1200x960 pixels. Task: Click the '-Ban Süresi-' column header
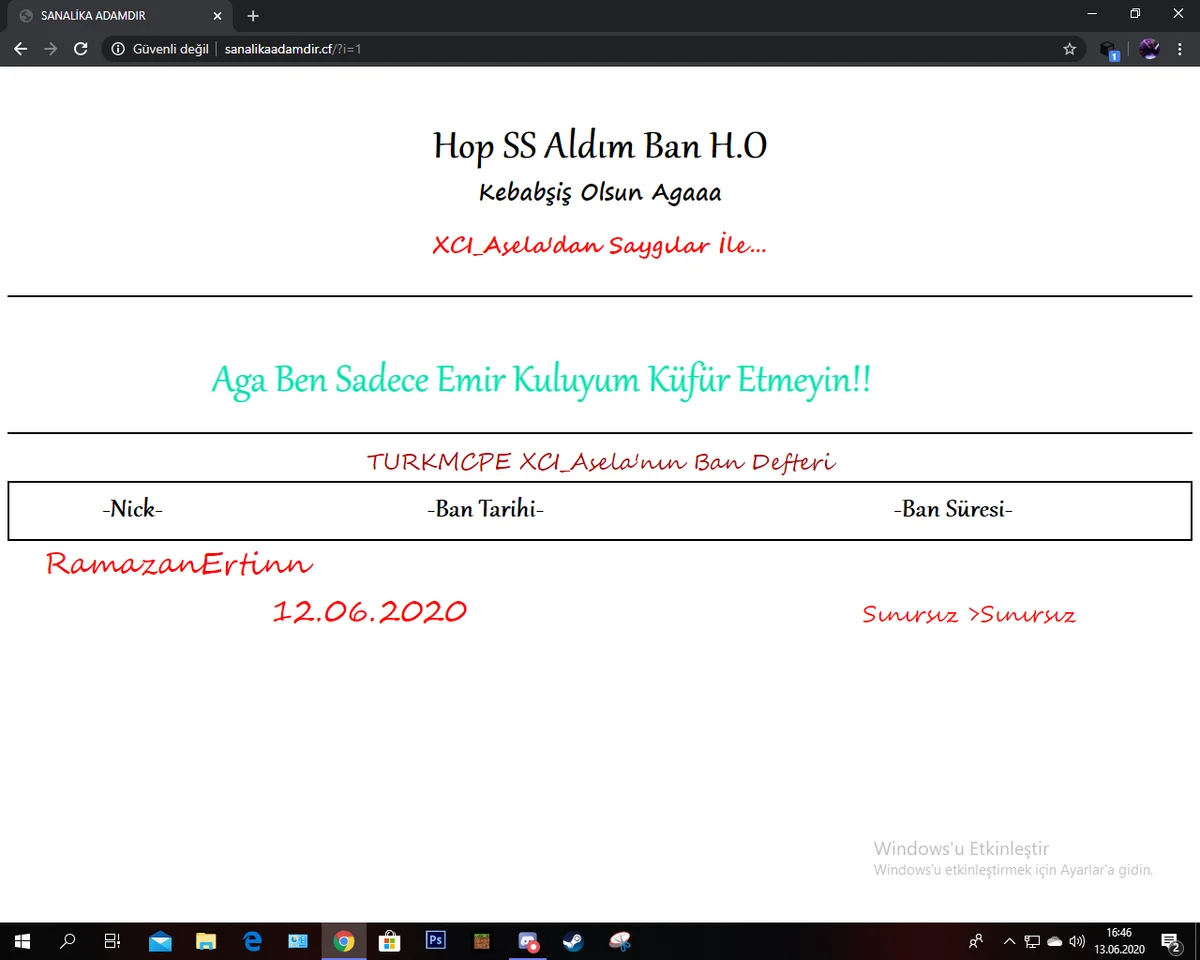coord(953,510)
